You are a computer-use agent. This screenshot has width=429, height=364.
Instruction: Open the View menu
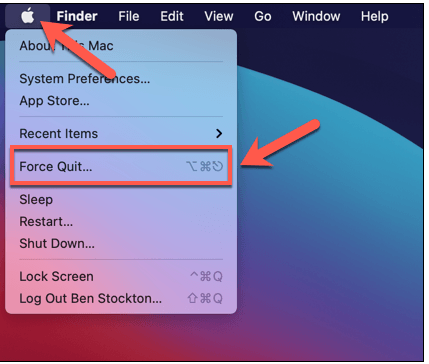(x=219, y=16)
